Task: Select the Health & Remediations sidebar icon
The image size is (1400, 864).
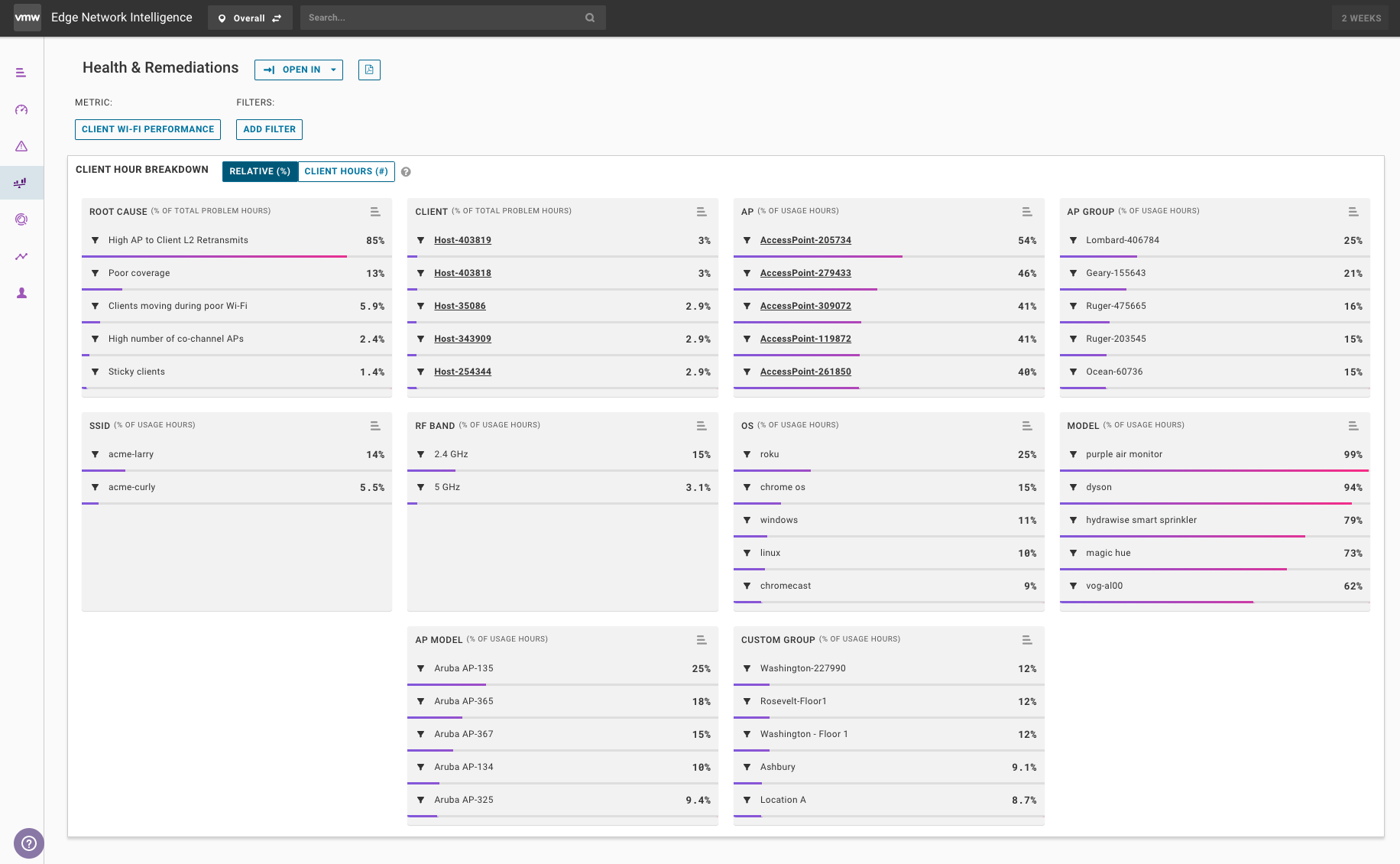Action: 21,183
